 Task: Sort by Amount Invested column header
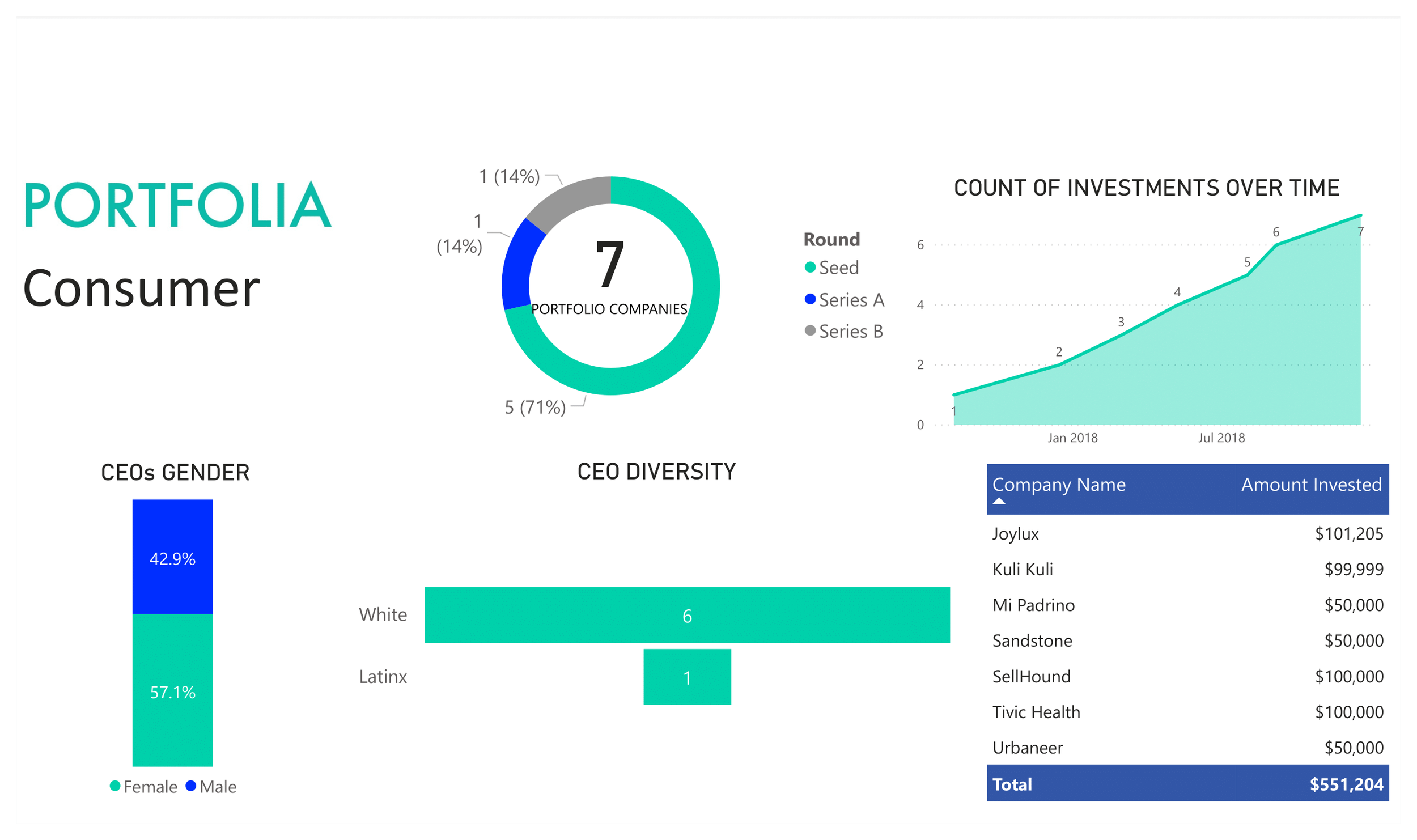pyautogui.click(x=1311, y=485)
